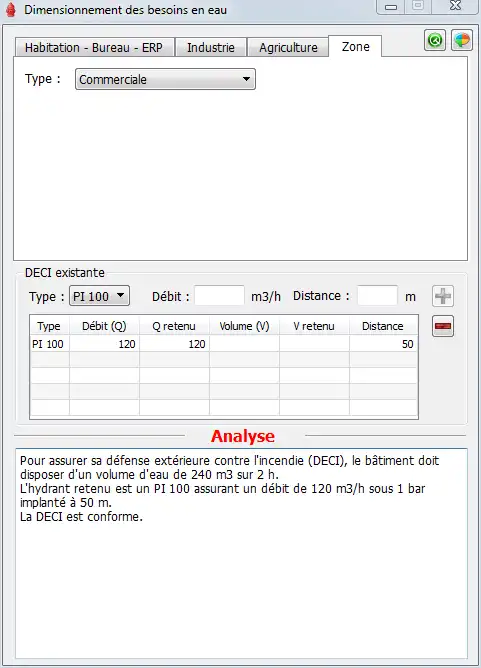
Task: Select the Zone tab
Action: coord(355,46)
